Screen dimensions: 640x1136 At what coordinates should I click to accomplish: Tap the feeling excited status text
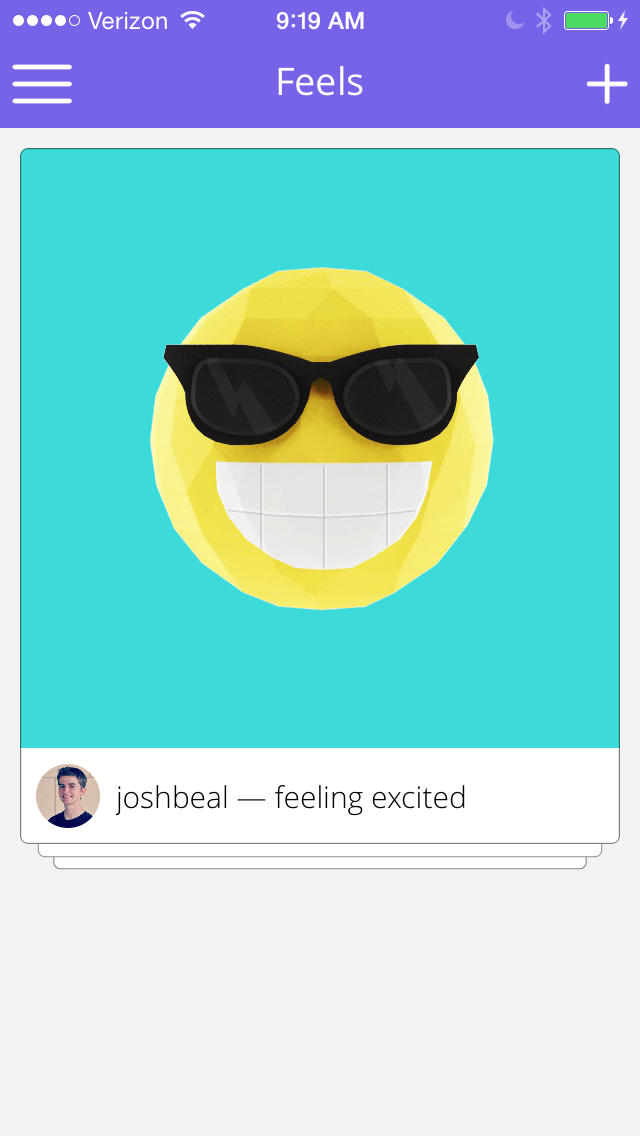click(370, 798)
